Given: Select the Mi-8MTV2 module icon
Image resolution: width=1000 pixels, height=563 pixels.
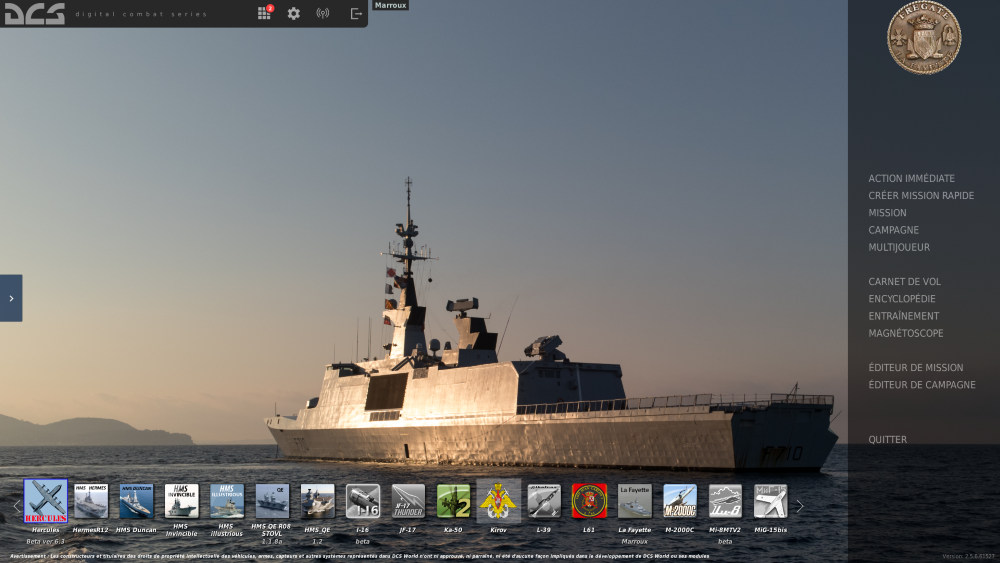Looking at the screenshot, I should 724,501.
